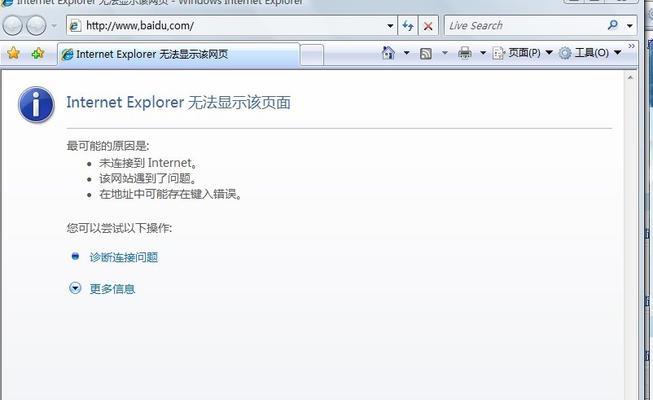Open a new blank tab
This screenshot has height=400, width=653.
pyautogui.click(x=312, y=55)
